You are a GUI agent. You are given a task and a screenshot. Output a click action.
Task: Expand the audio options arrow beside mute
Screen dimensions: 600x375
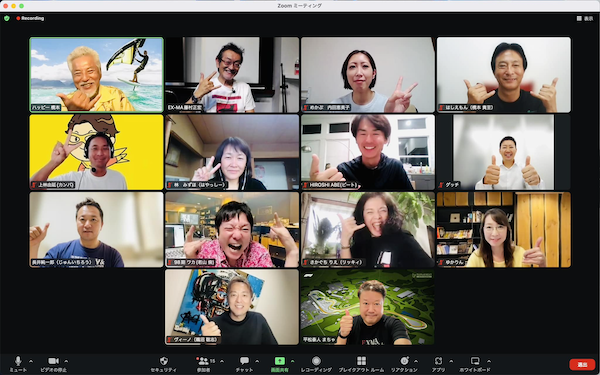(x=31, y=361)
